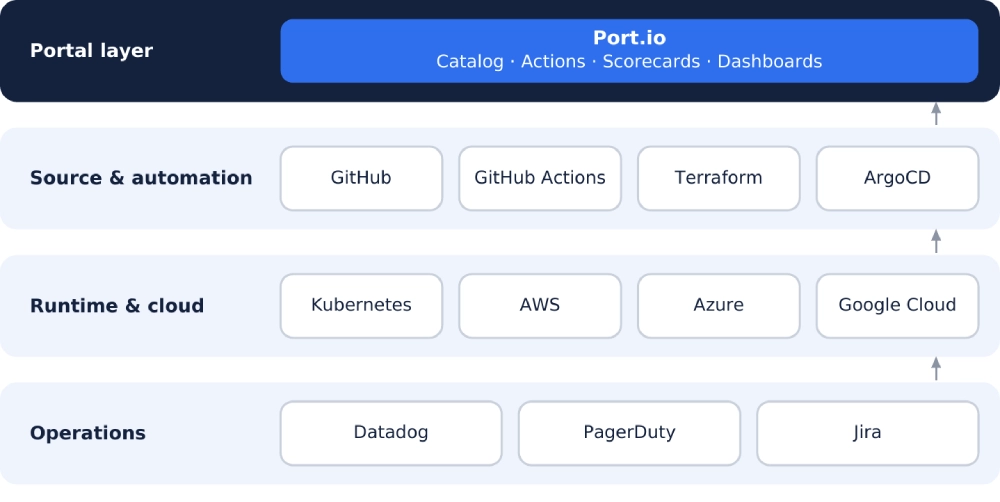
Task: Click the Terraform box
Action: tap(718, 179)
